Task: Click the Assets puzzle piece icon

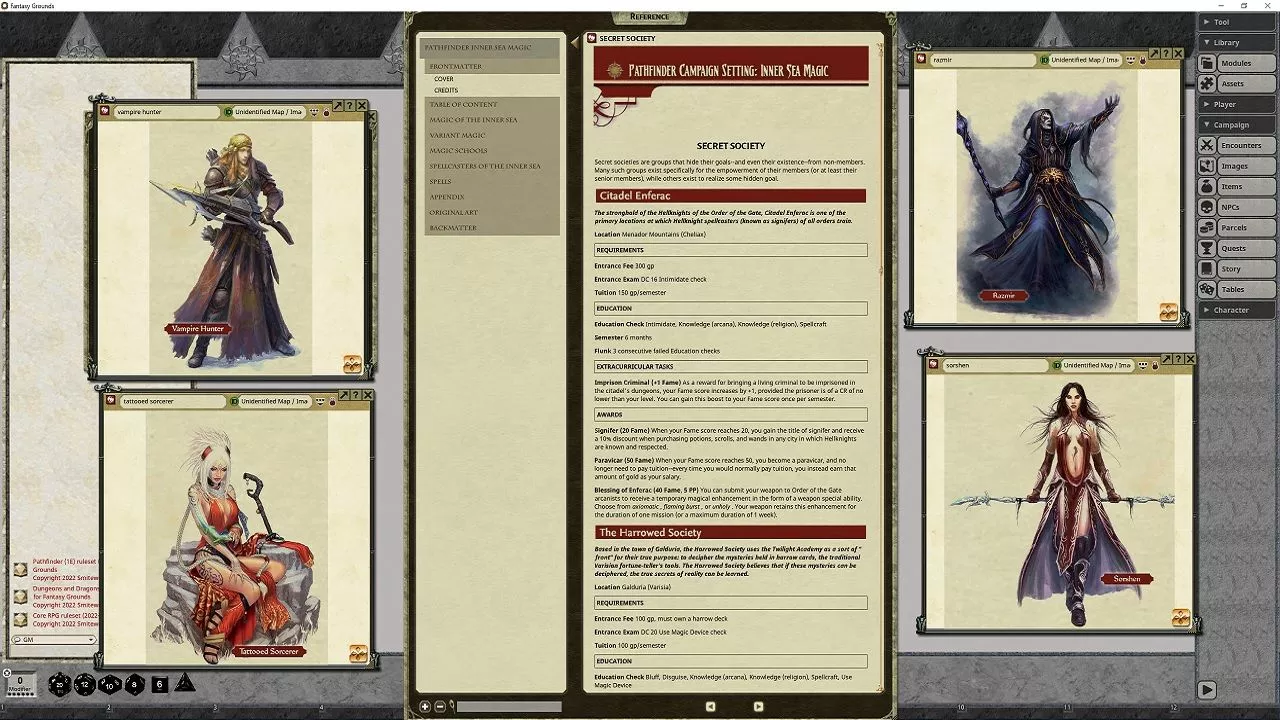Action: coord(1207,84)
